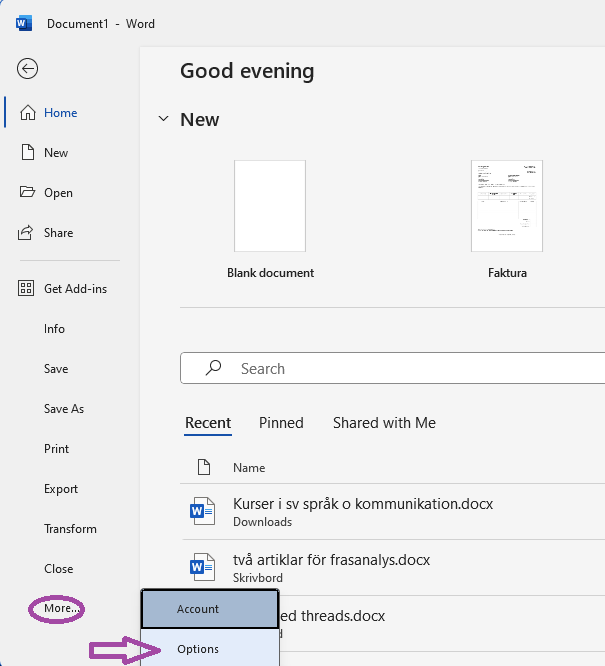Screen dimensions: 605x666
Task: Click More... at sidebar bottom
Action: point(61,608)
